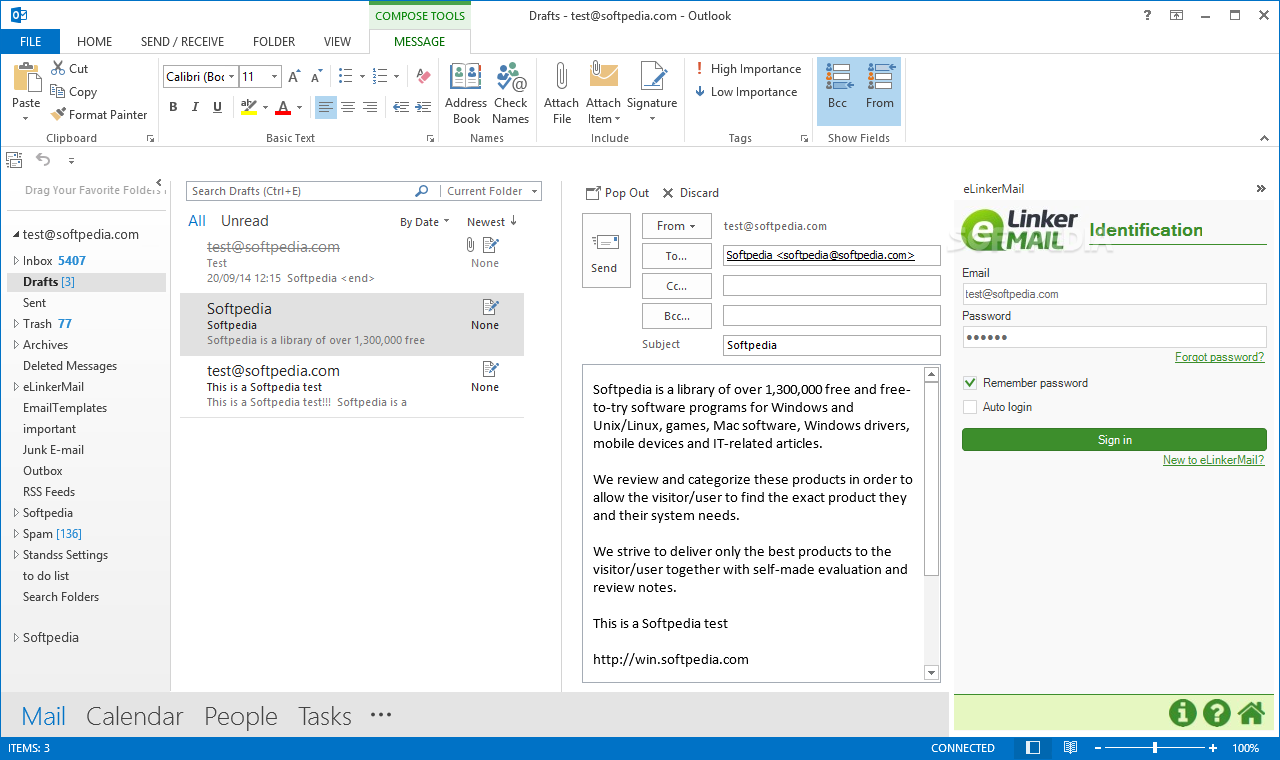Click into the Subject field

[831, 345]
